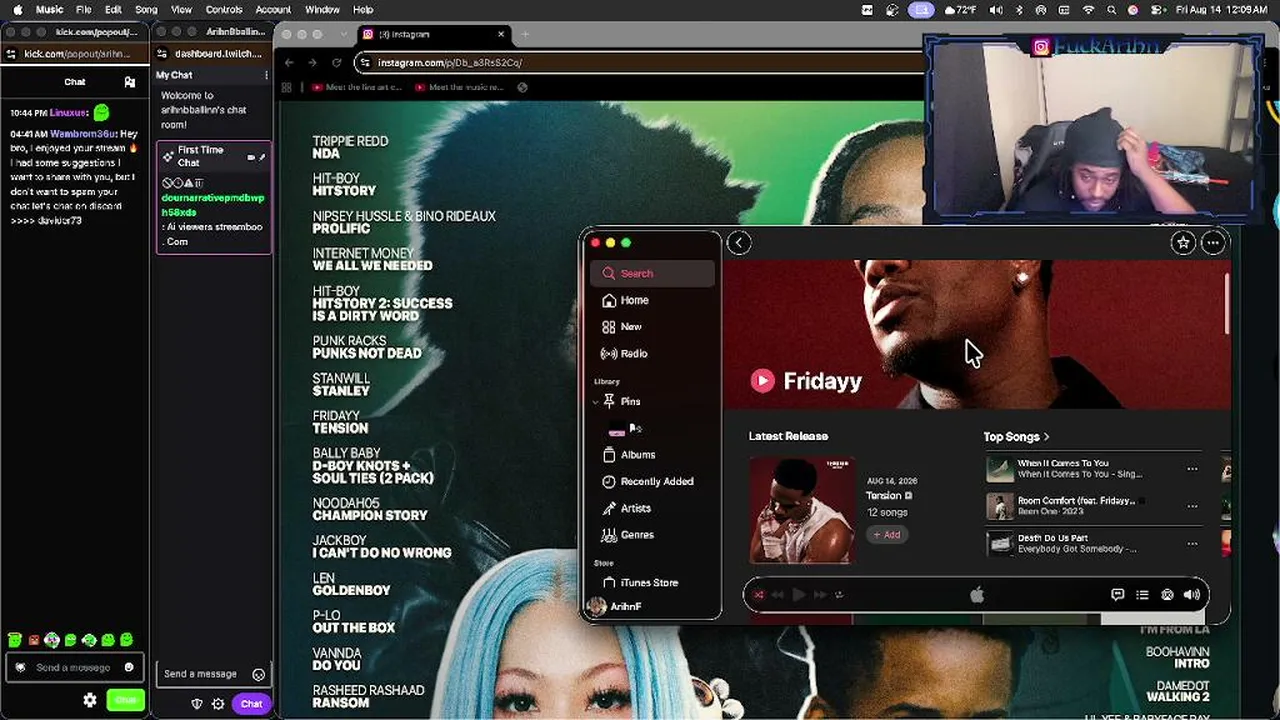Send message with purple Twitch Chat button
Screen dimensions: 1280x720
[251, 704]
